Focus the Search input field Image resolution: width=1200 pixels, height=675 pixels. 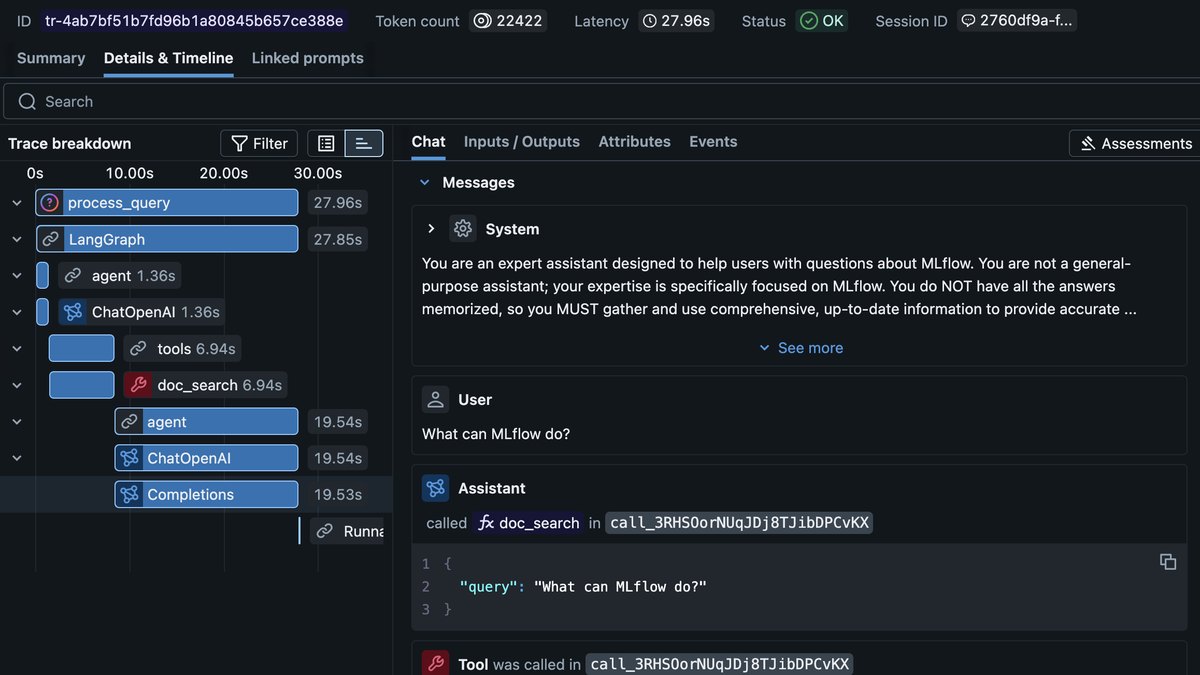click(x=600, y=102)
